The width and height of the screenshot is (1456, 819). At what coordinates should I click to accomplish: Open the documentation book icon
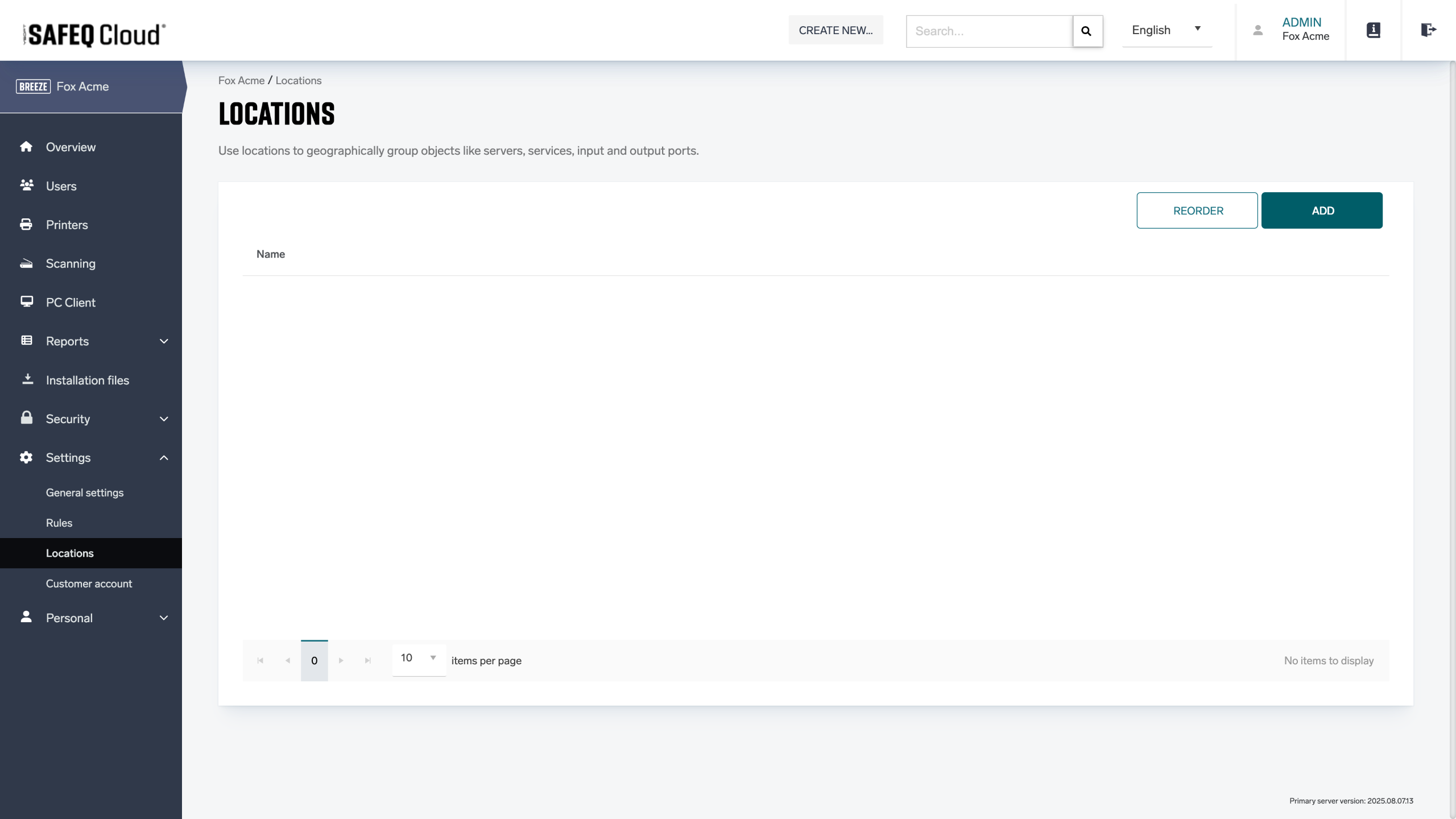point(1373,30)
